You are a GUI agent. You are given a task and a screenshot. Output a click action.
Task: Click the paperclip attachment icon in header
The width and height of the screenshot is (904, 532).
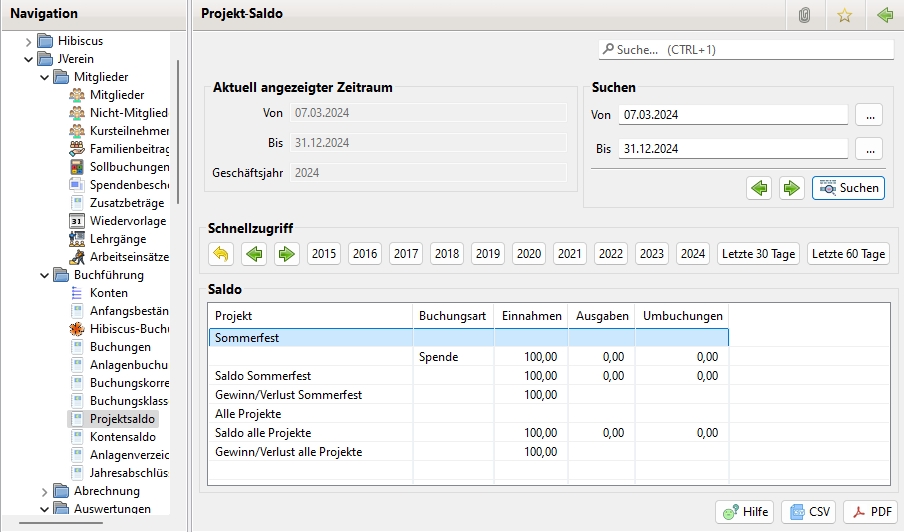click(804, 15)
